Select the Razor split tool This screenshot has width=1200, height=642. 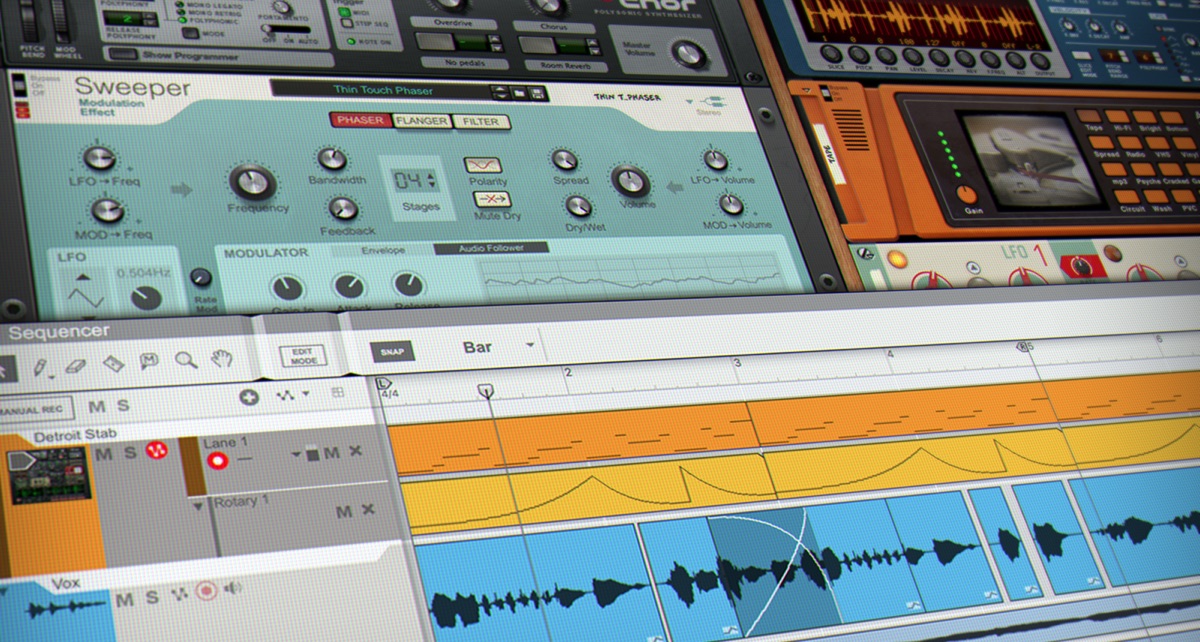[x=113, y=364]
